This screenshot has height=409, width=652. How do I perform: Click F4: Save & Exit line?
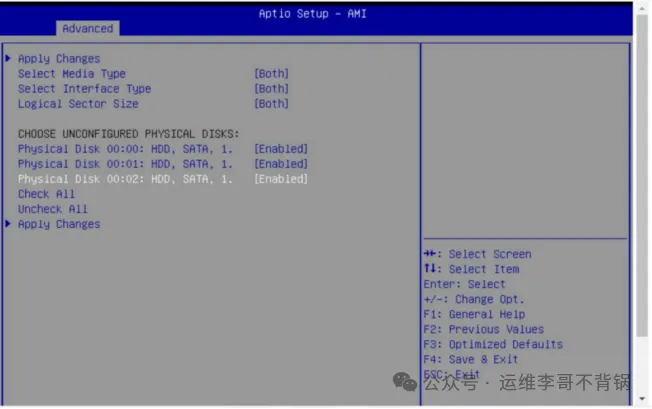[471, 359]
